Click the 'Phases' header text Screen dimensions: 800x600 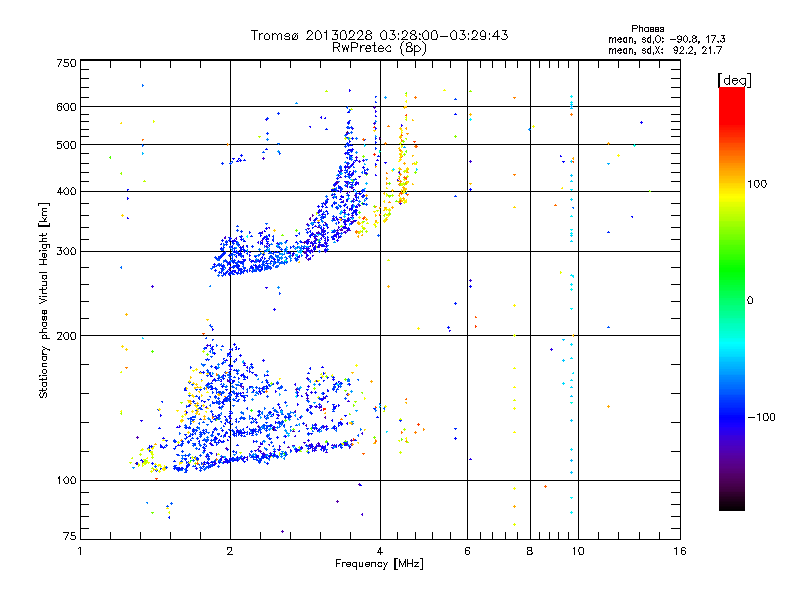(x=647, y=29)
